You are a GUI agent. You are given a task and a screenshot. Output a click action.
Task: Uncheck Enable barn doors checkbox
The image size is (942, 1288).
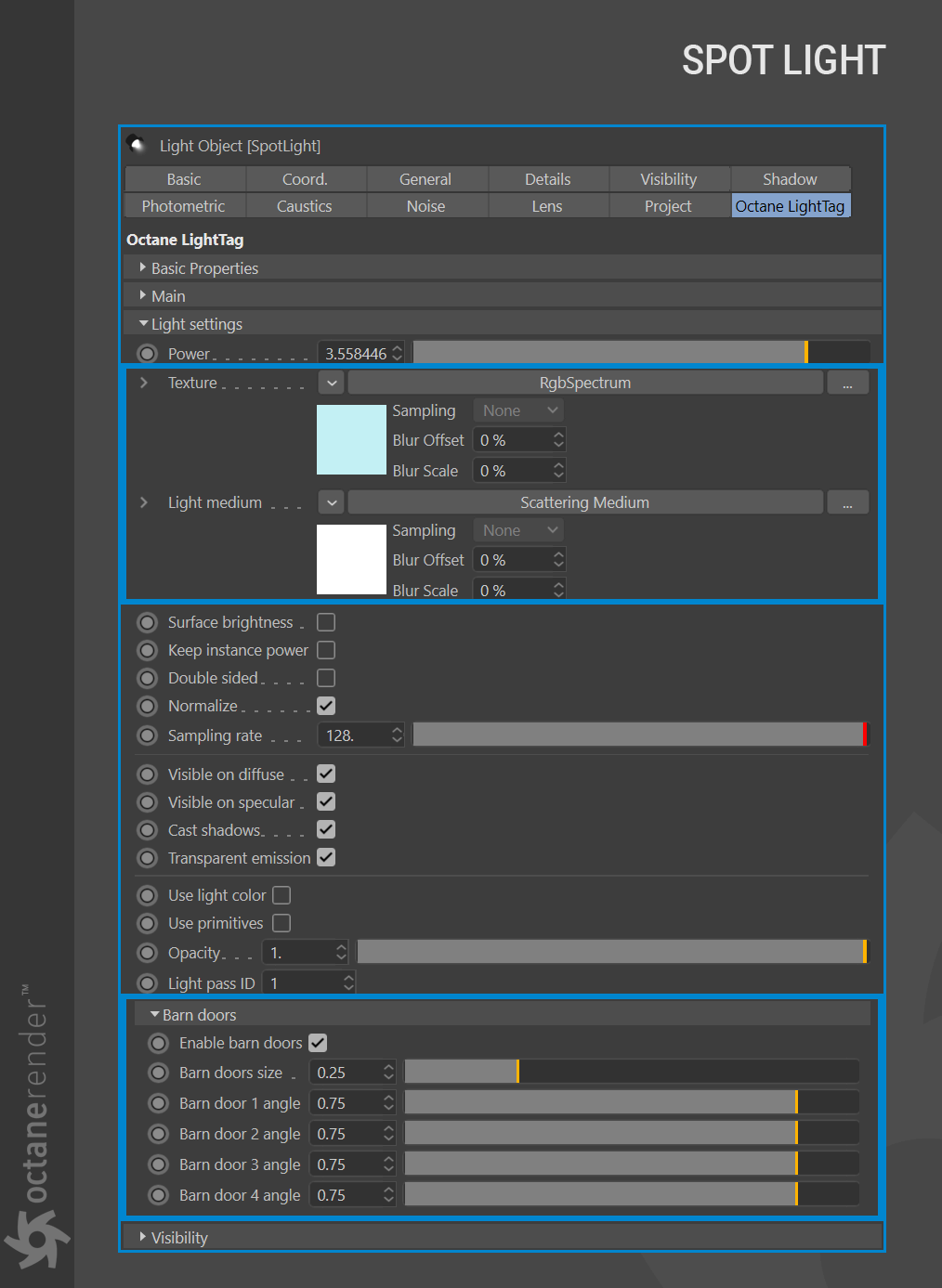(318, 1043)
